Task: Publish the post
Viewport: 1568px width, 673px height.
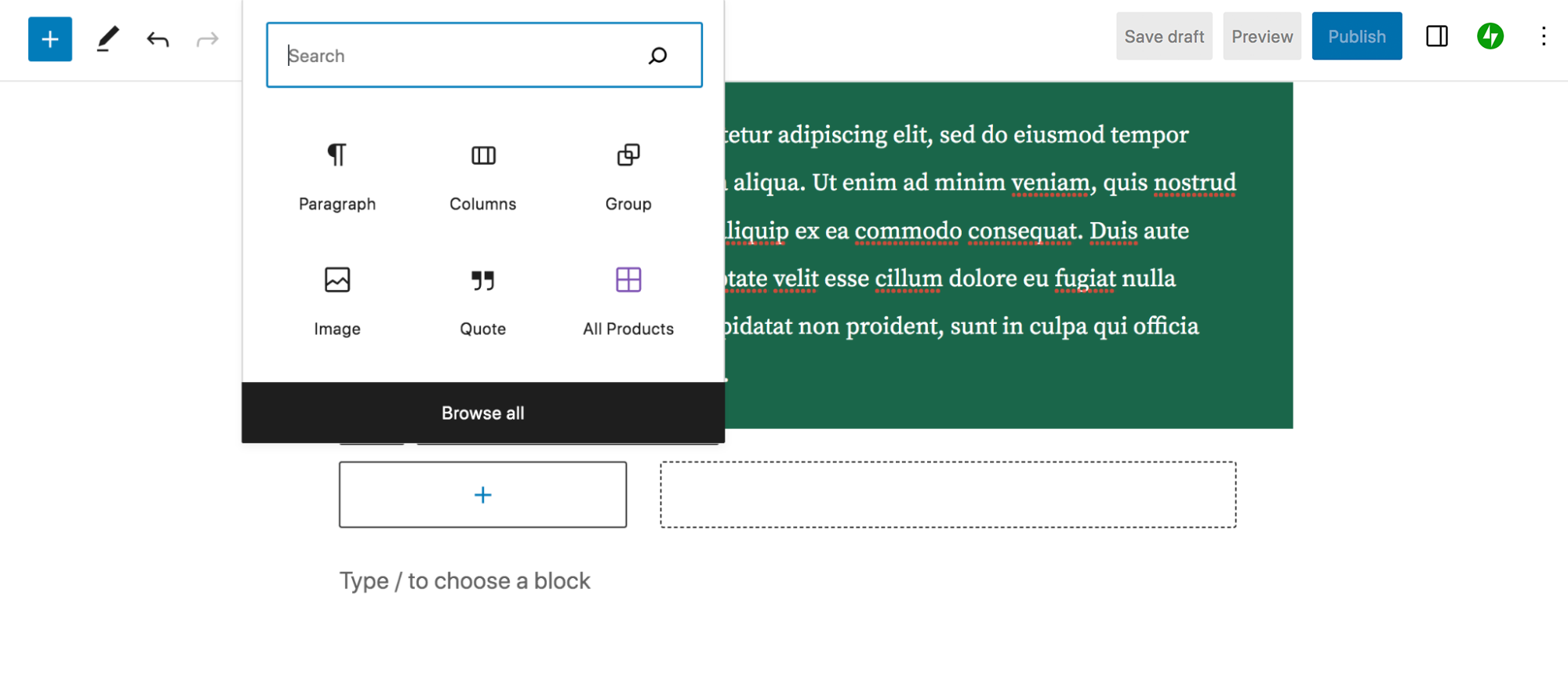Action: tap(1357, 36)
